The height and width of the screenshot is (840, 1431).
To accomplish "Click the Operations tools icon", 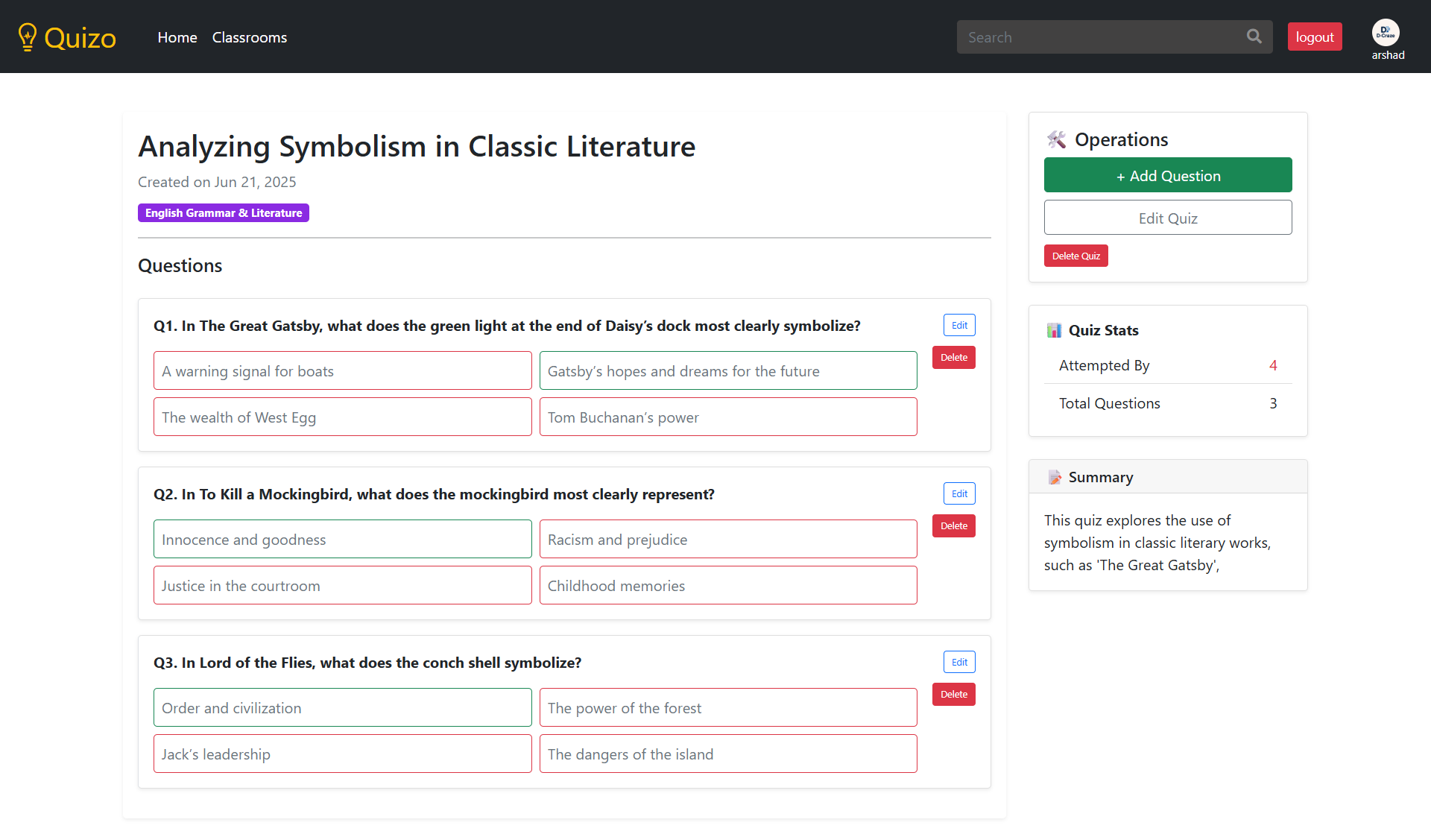I will pyautogui.click(x=1056, y=139).
